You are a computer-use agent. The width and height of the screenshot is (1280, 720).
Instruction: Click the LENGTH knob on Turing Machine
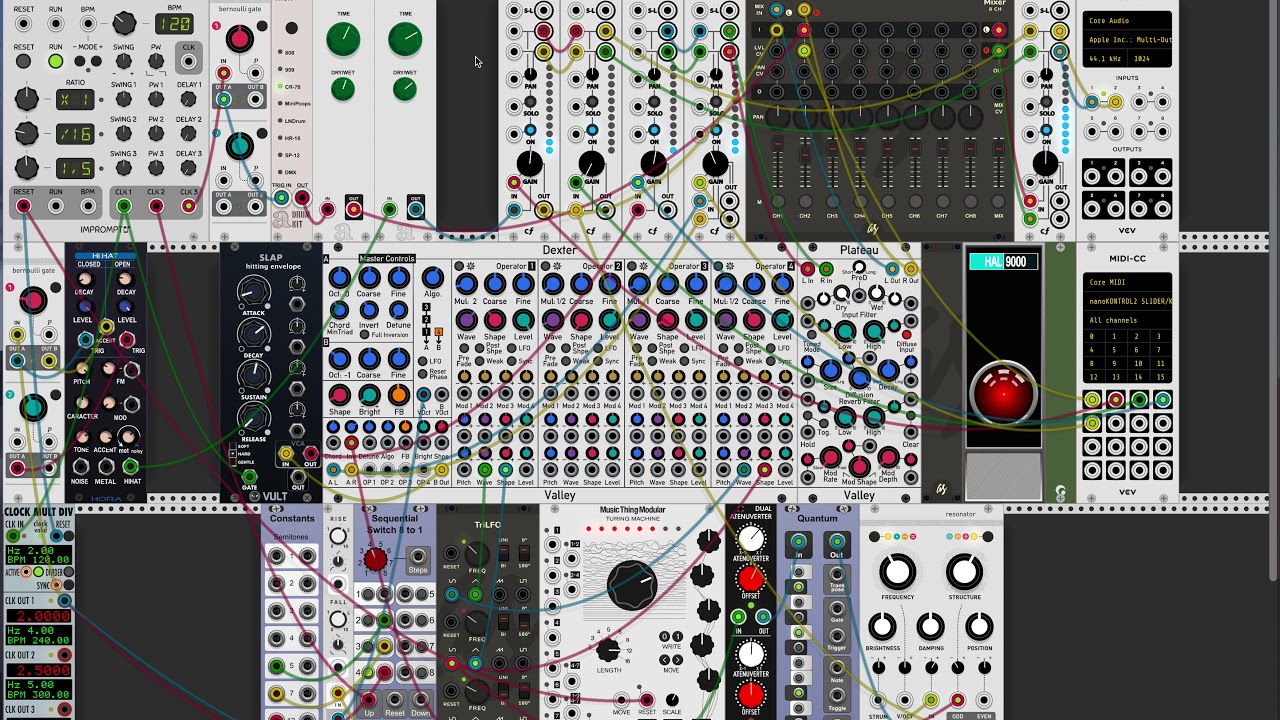point(608,650)
